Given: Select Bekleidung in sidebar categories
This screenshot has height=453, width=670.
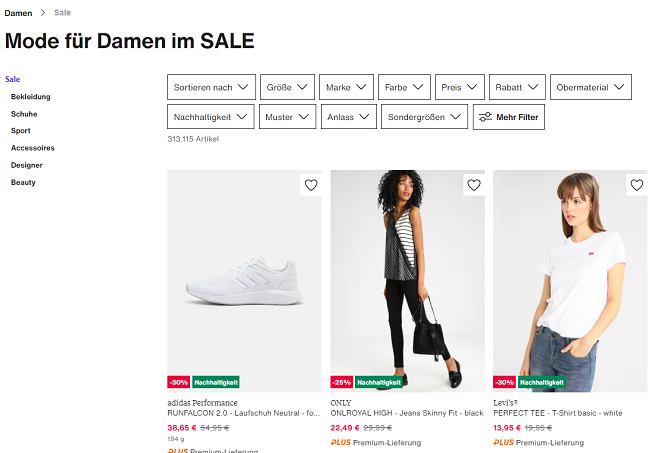Looking at the screenshot, I should pyautogui.click(x=31, y=97).
